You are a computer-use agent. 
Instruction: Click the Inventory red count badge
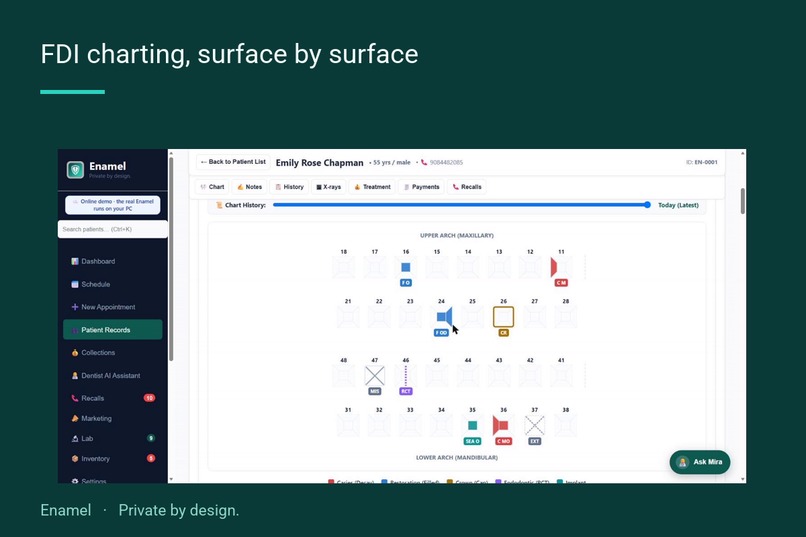pos(151,458)
